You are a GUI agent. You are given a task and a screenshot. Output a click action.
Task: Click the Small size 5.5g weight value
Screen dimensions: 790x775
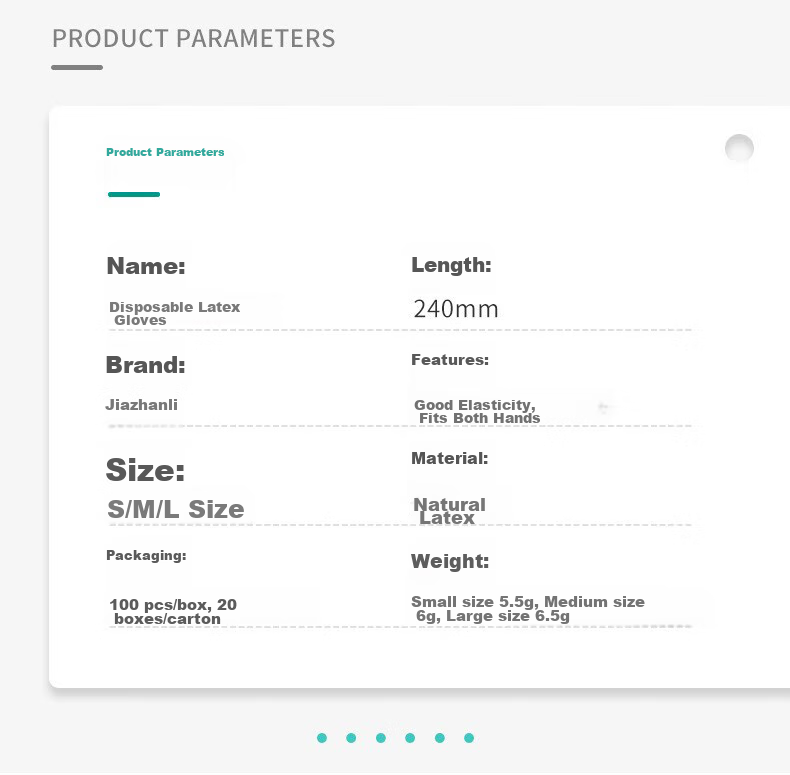[528, 609]
